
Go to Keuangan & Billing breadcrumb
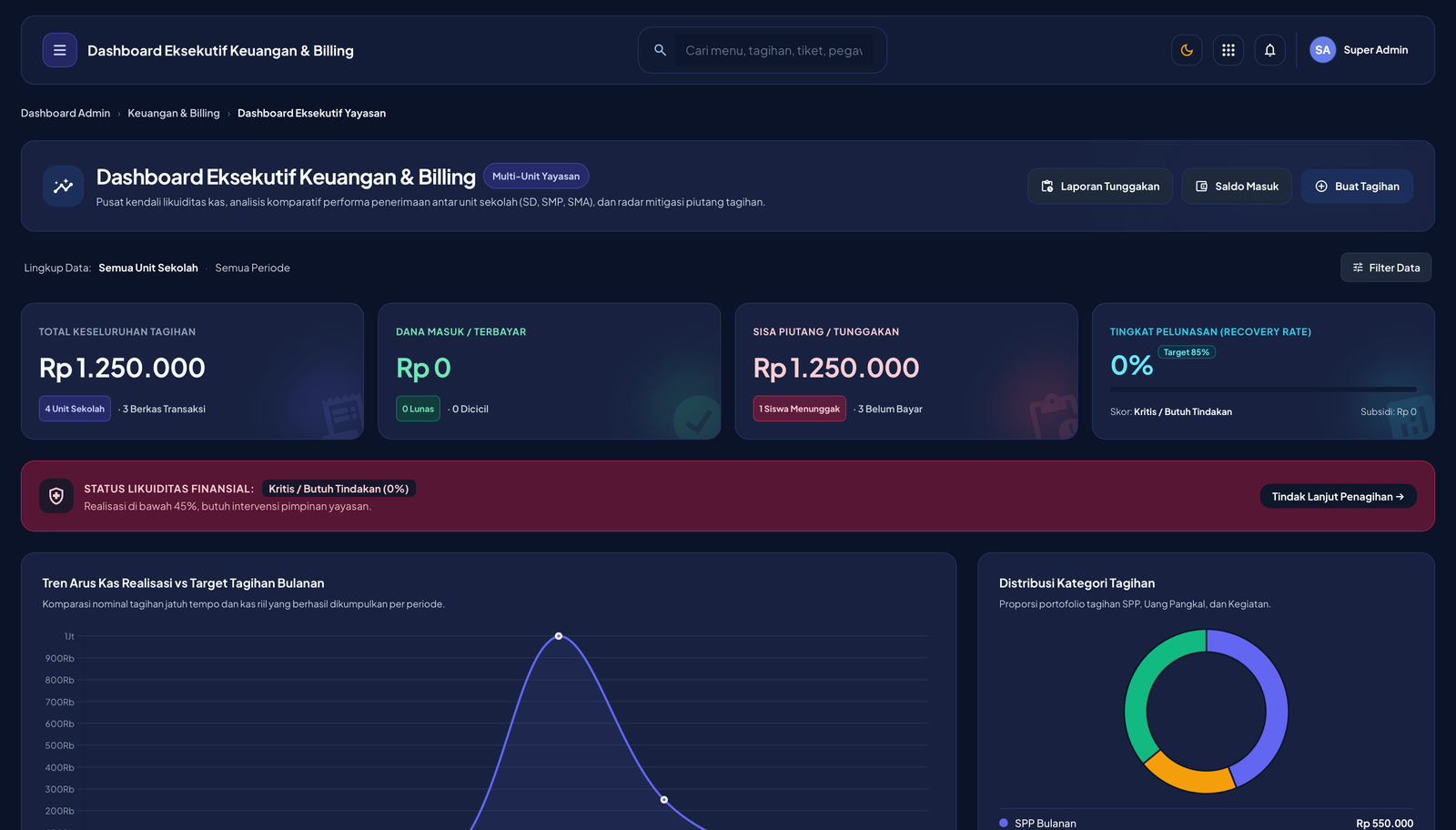[x=174, y=113]
